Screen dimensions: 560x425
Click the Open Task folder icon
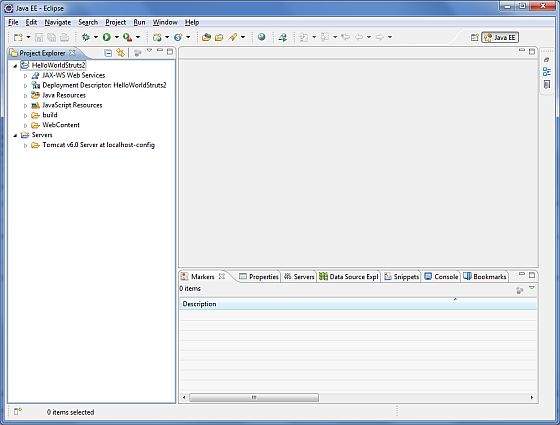[x=219, y=37]
